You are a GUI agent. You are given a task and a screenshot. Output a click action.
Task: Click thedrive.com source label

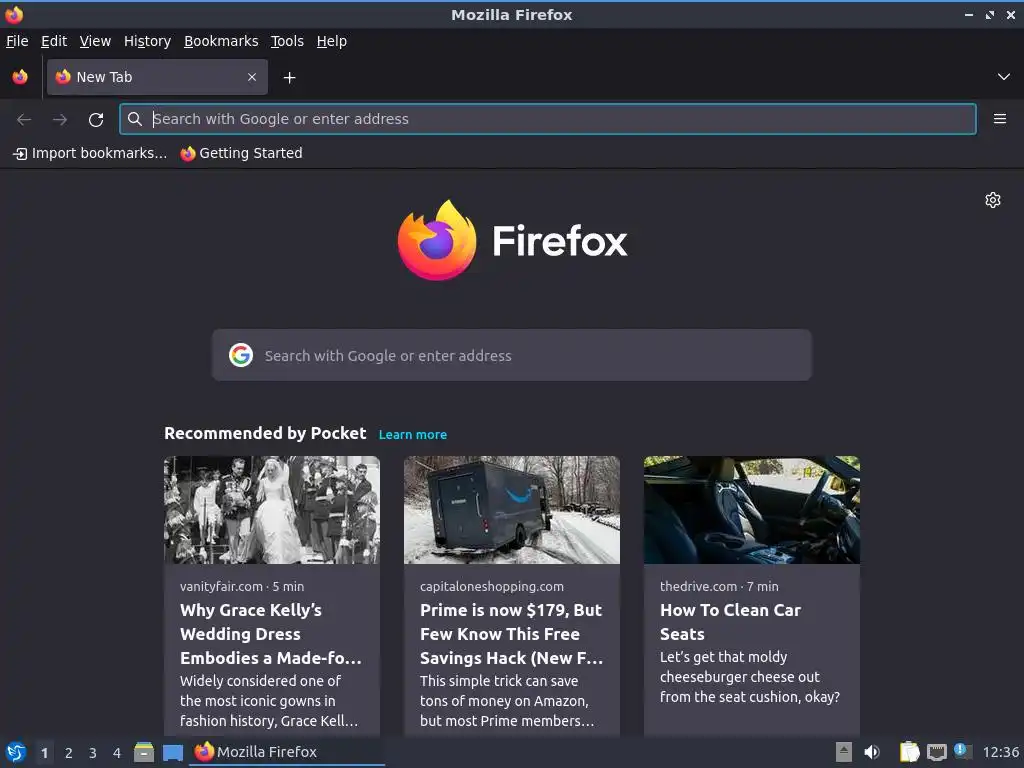[698, 586]
